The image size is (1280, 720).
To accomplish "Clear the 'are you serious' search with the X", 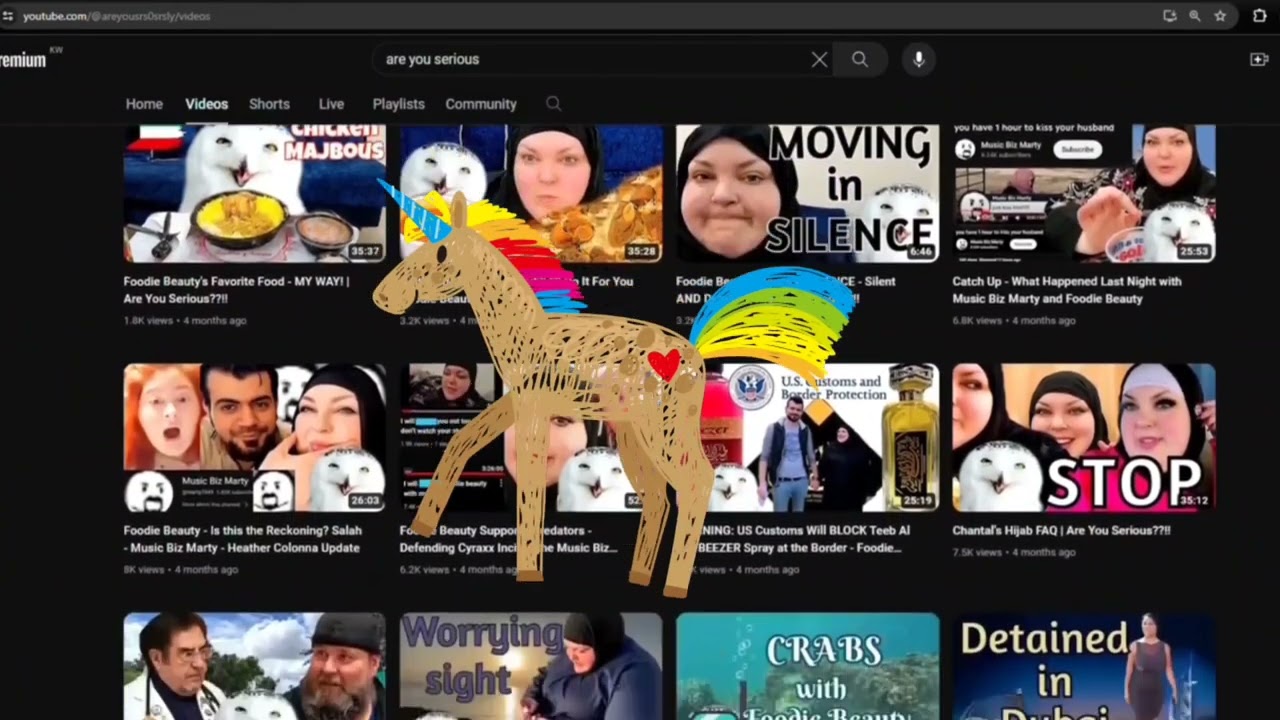I will [x=819, y=59].
